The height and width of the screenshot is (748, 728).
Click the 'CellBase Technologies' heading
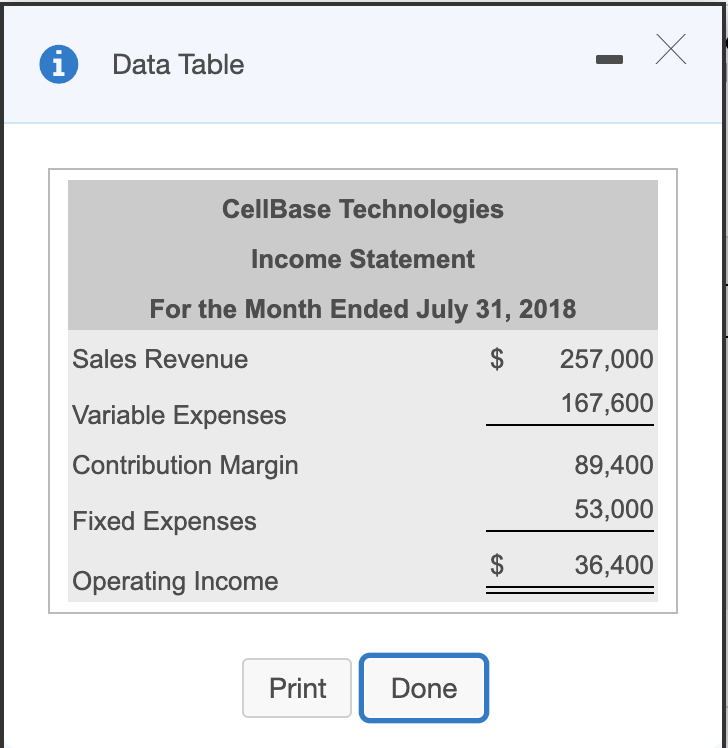(363, 209)
